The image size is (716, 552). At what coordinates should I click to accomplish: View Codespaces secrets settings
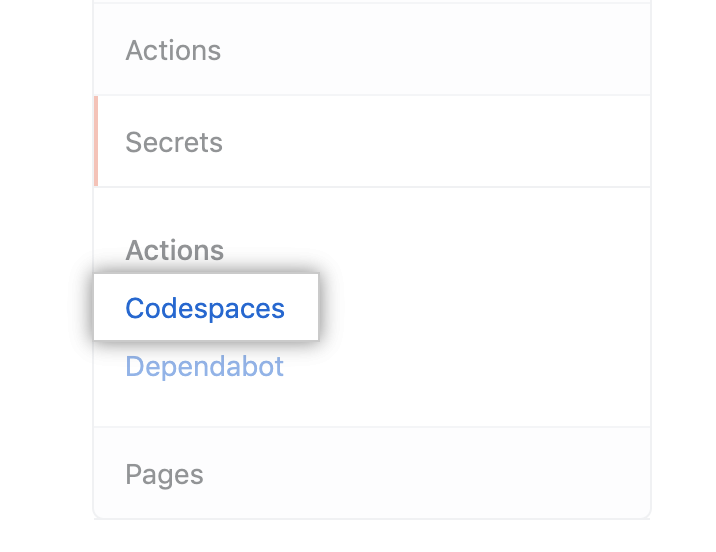click(205, 309)
